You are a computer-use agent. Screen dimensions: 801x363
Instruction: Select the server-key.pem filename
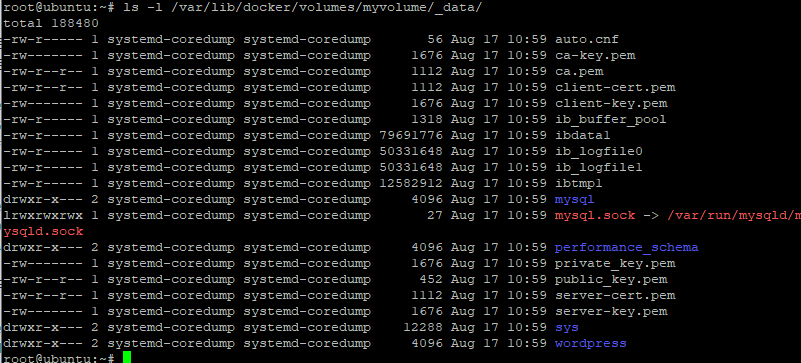pos(611,311)
